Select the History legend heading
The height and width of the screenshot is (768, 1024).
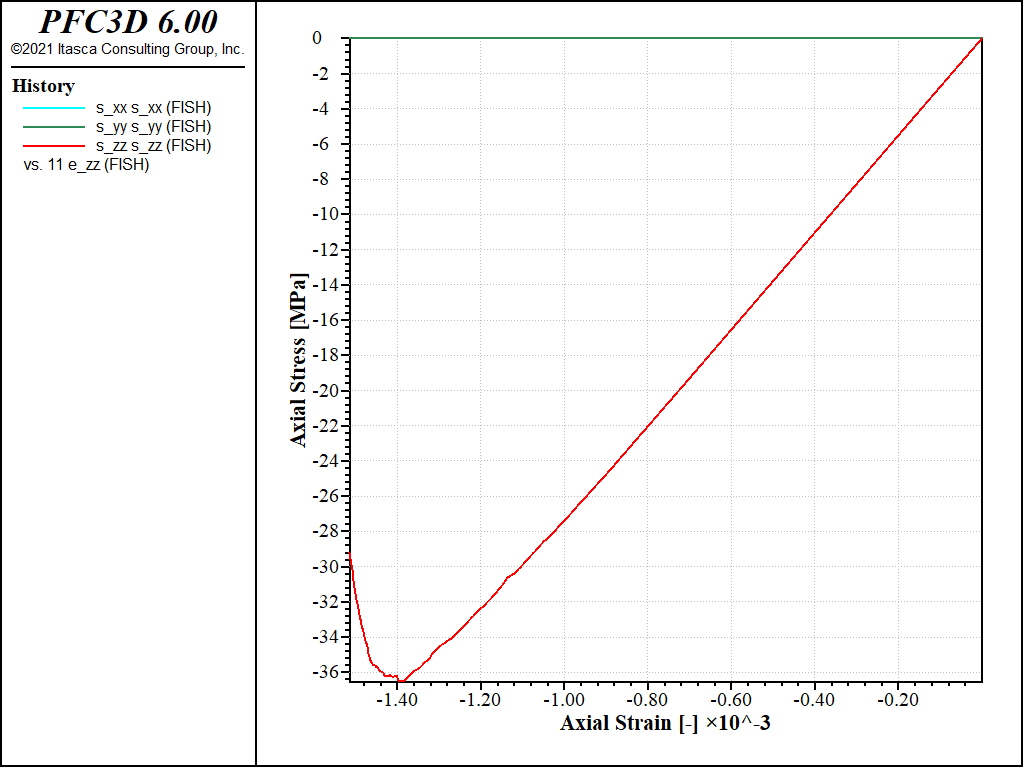coord(43,86)
